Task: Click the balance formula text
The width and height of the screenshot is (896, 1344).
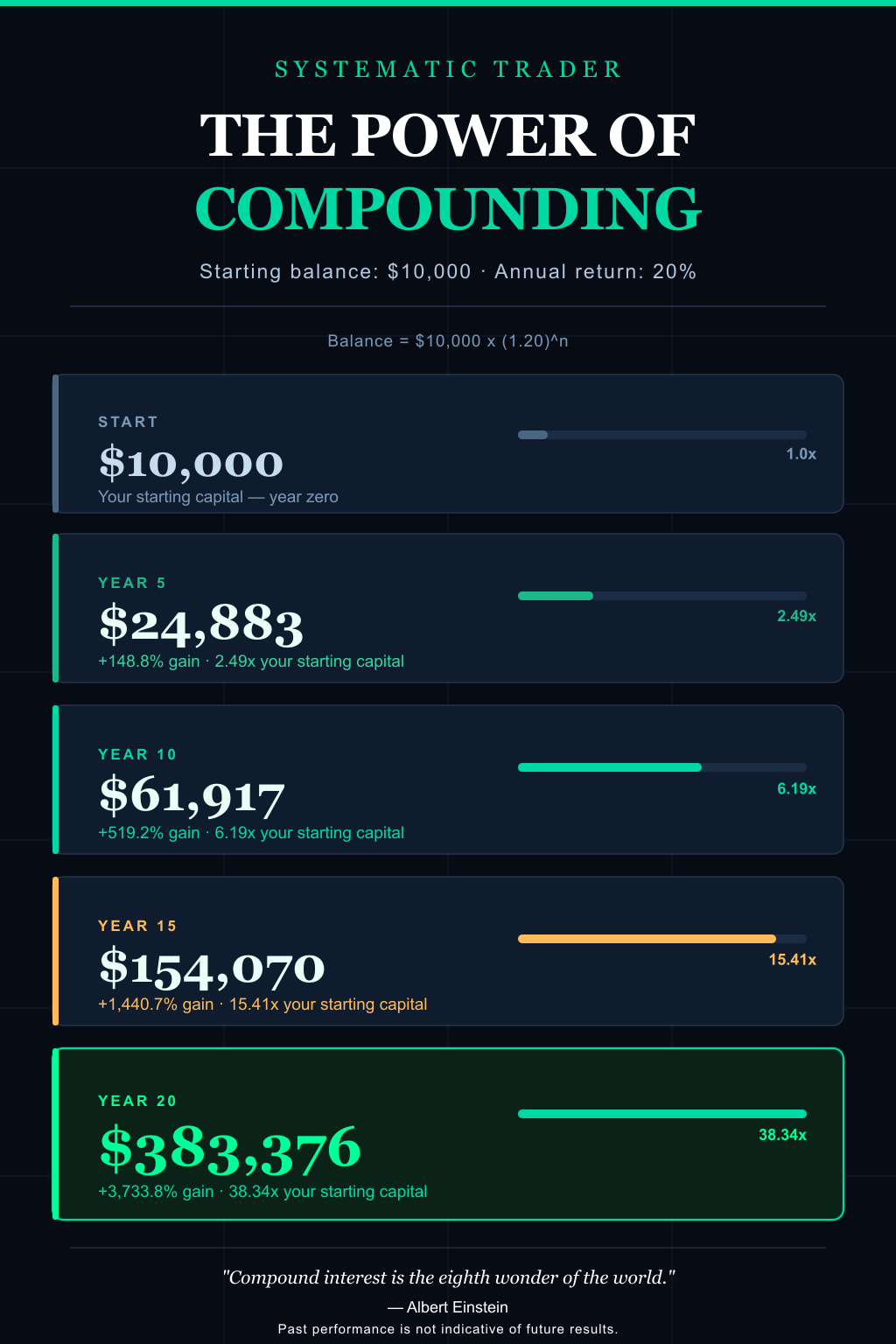Action: pyautogui.click(x=448, y=340)
